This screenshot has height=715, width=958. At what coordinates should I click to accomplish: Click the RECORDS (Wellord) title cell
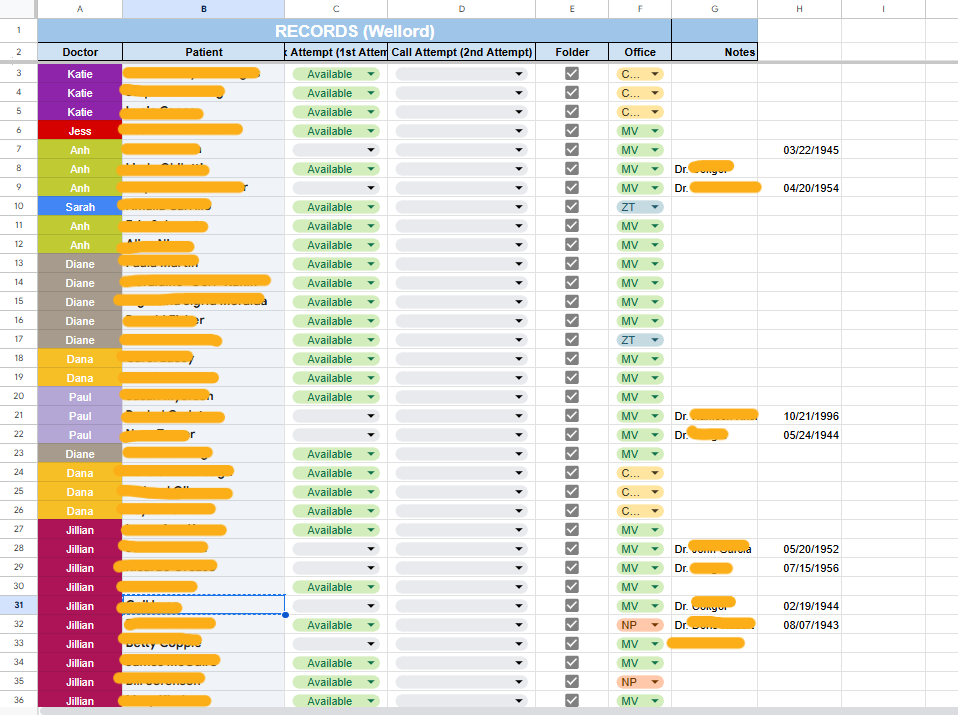pos(354,31)
